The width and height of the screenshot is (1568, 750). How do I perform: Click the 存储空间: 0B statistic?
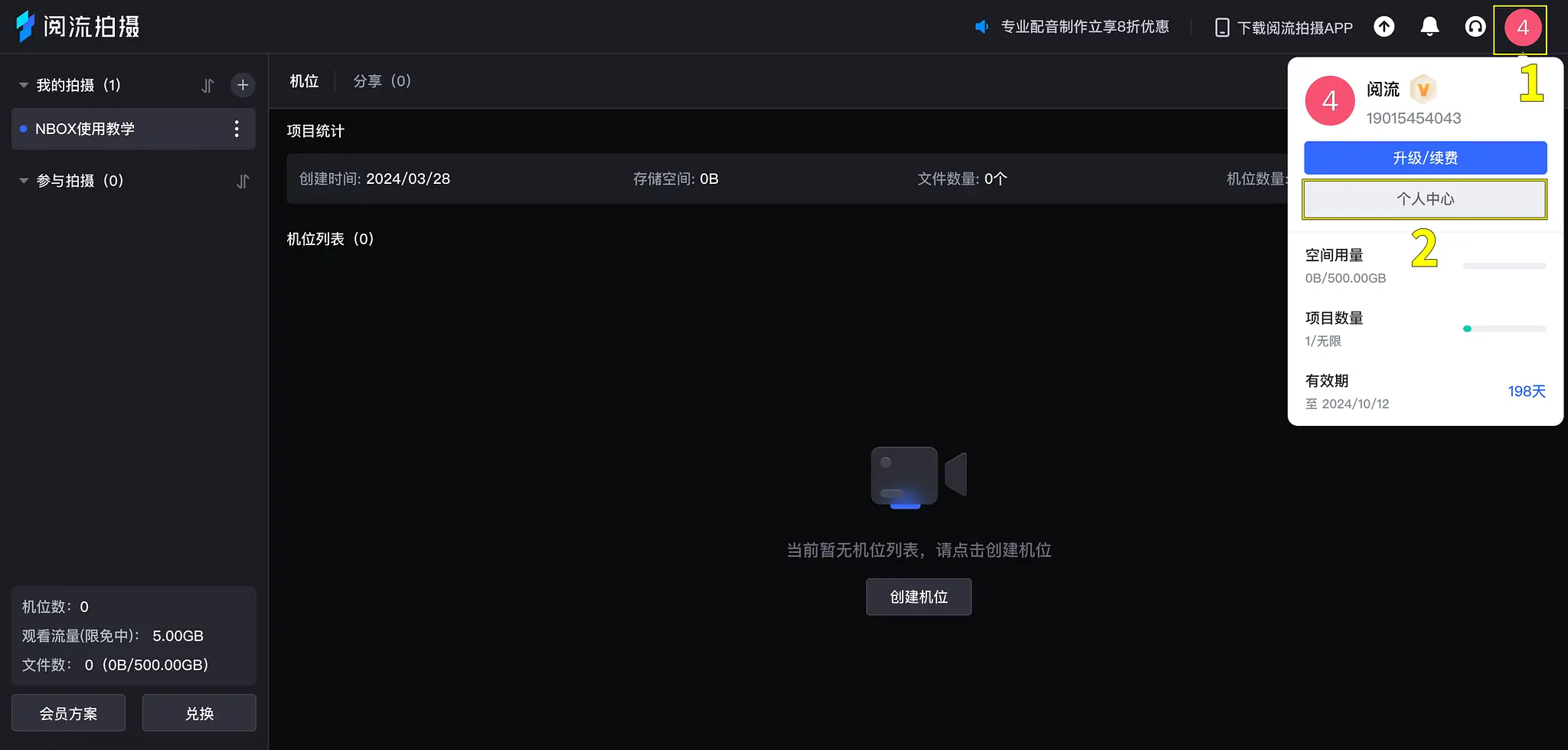tap(675, 178)
